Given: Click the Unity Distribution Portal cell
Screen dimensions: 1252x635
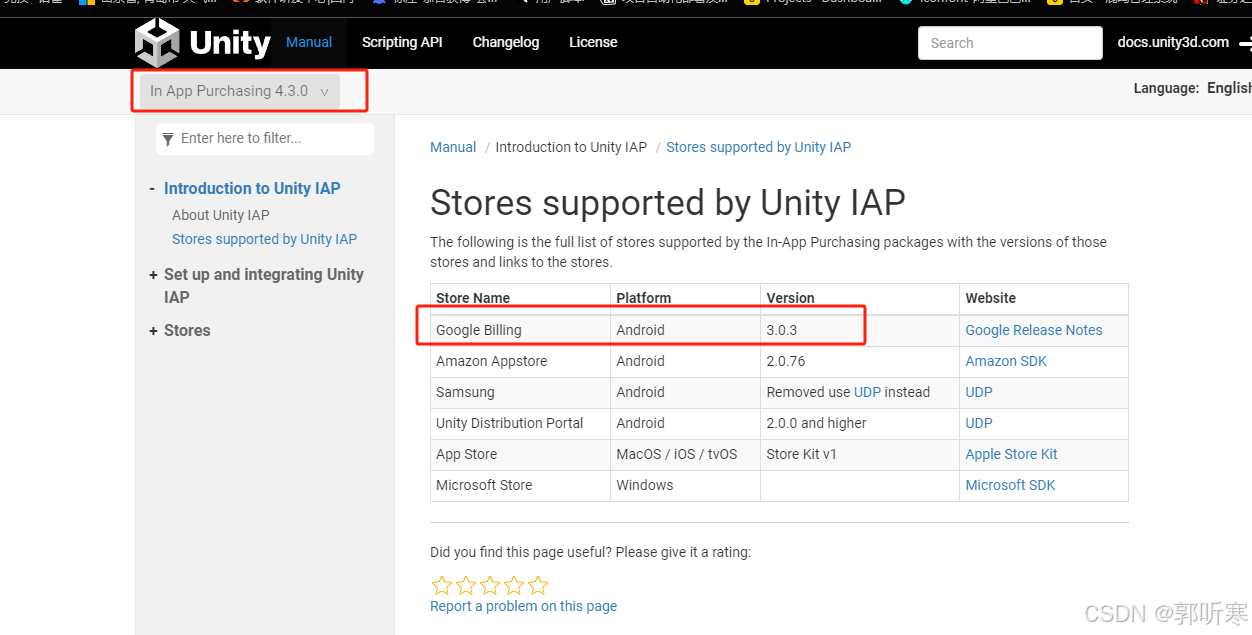Looking at the screenshot, I should (520, 423).
